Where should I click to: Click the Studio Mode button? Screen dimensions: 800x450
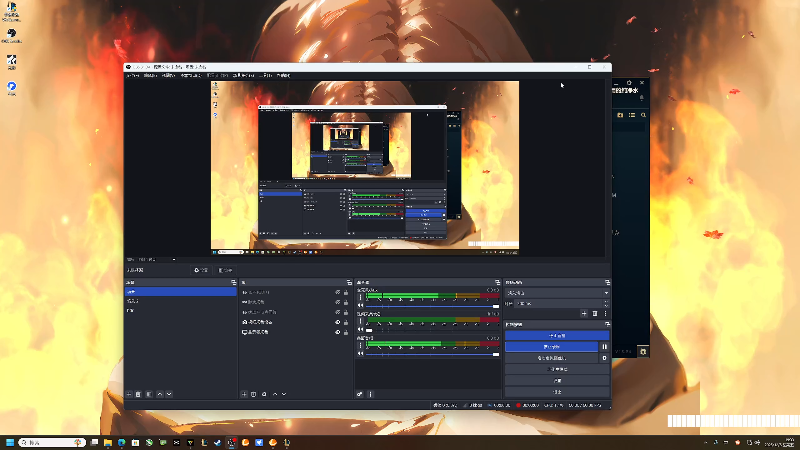(x=557, y=369)
